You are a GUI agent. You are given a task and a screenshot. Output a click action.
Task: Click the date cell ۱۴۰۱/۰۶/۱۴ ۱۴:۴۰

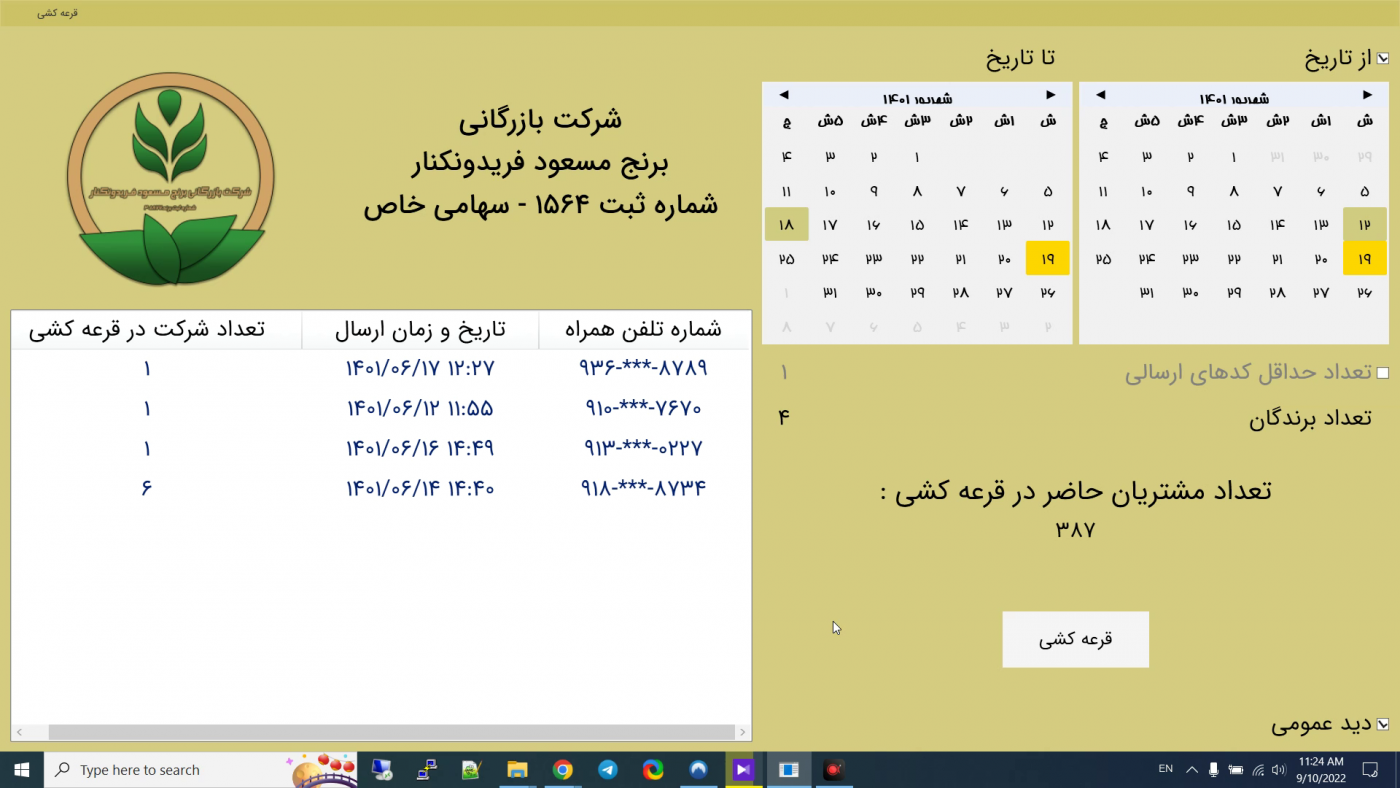[x=420, y=488]
